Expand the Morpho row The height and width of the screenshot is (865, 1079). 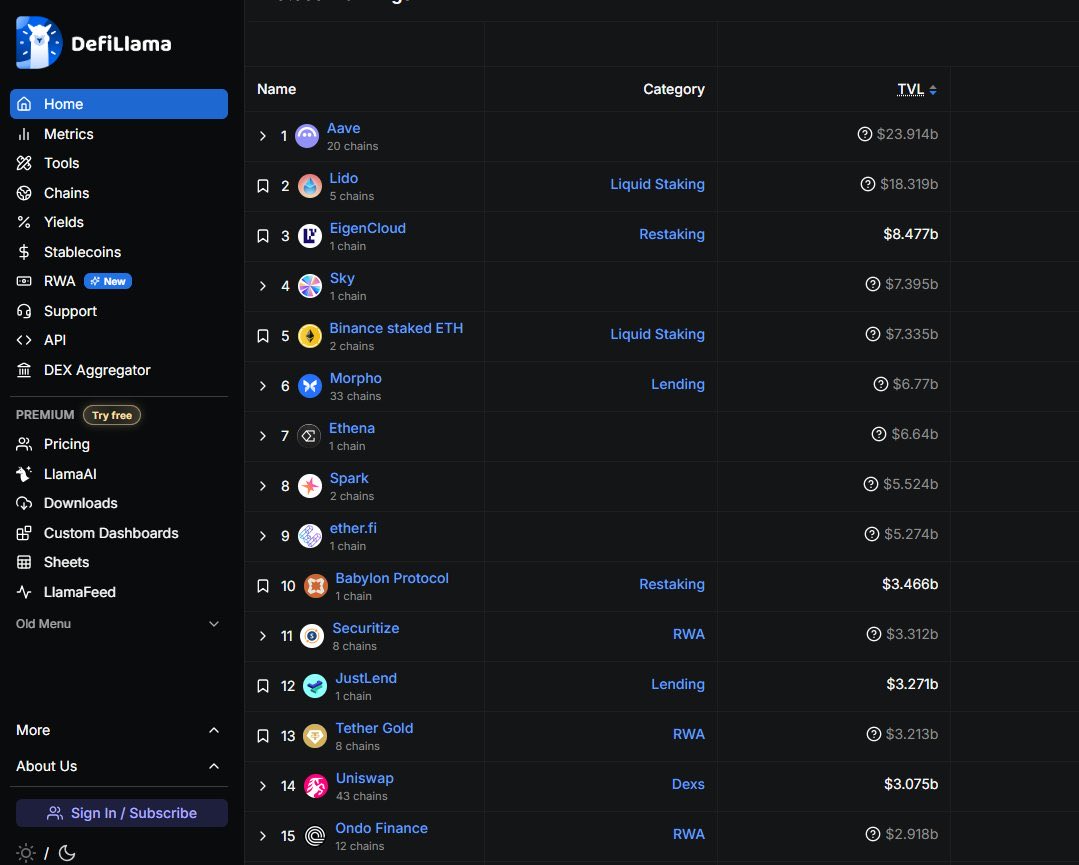coord(263,386)
